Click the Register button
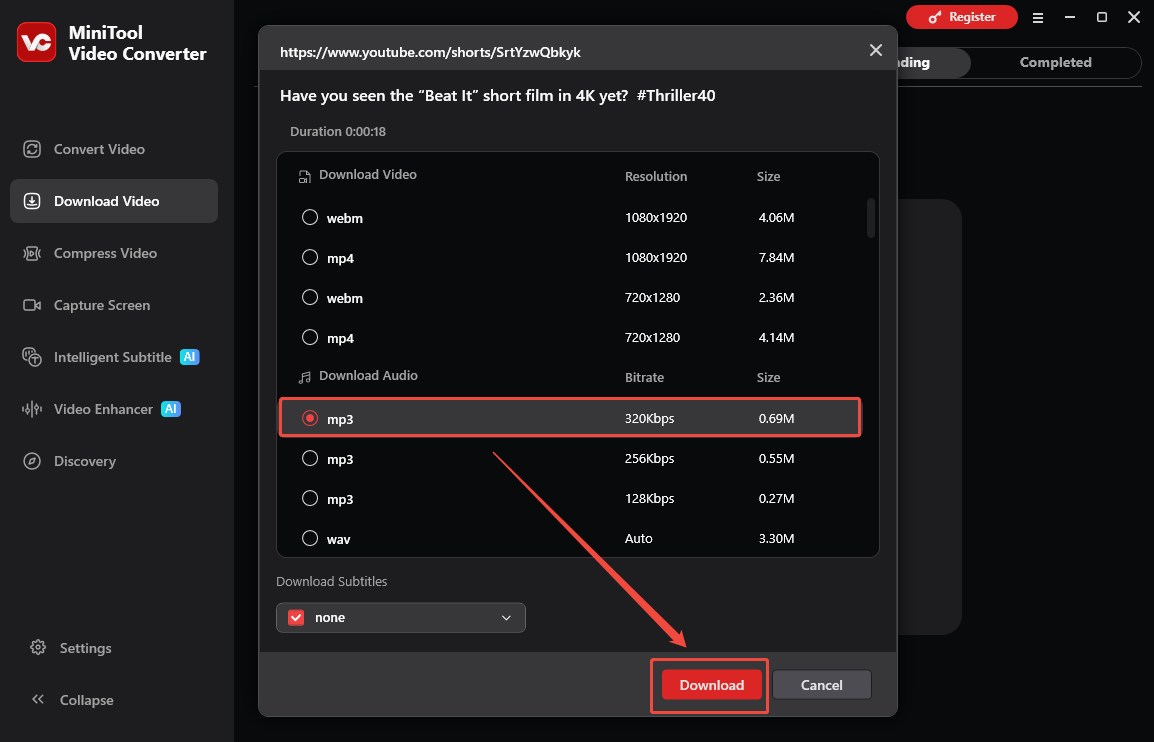The height and width of the screenshot is (742, 1154). (x=961, y=17)
